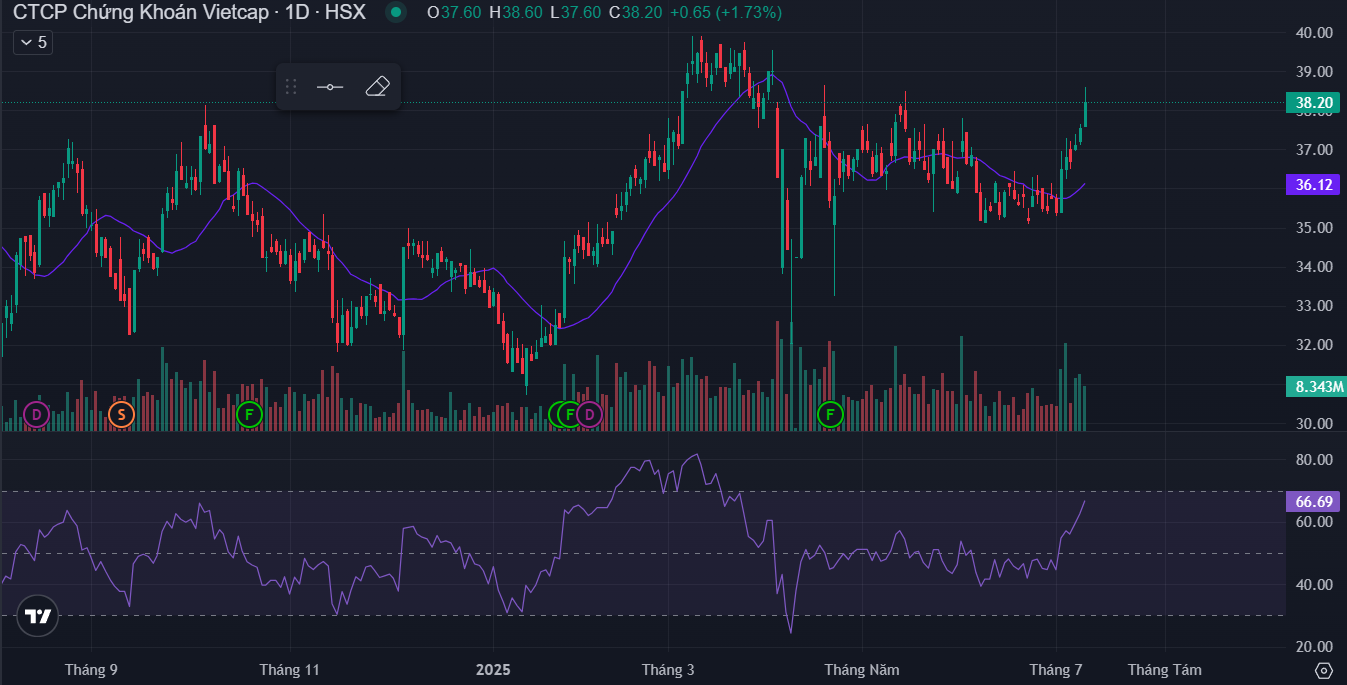Image resolution: width=1347 pixels, height=685 pixels.
Task: Click current price label 38.20
Action: [1314, 102]
